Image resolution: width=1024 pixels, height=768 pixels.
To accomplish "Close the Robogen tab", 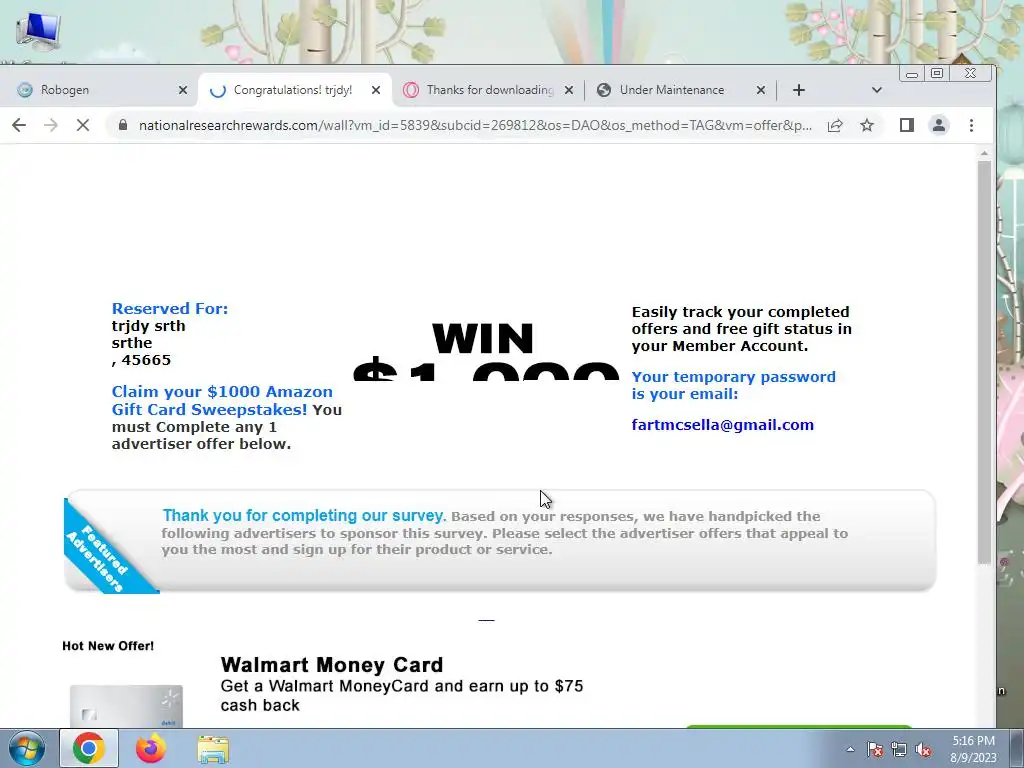I will click(x=183, y=90).
